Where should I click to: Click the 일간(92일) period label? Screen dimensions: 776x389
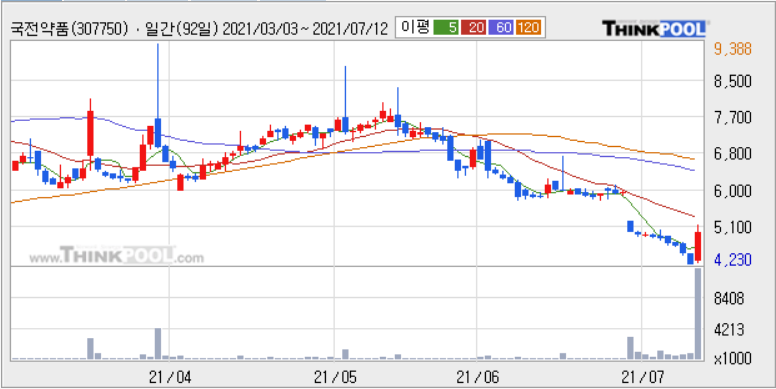coord(180,29)
